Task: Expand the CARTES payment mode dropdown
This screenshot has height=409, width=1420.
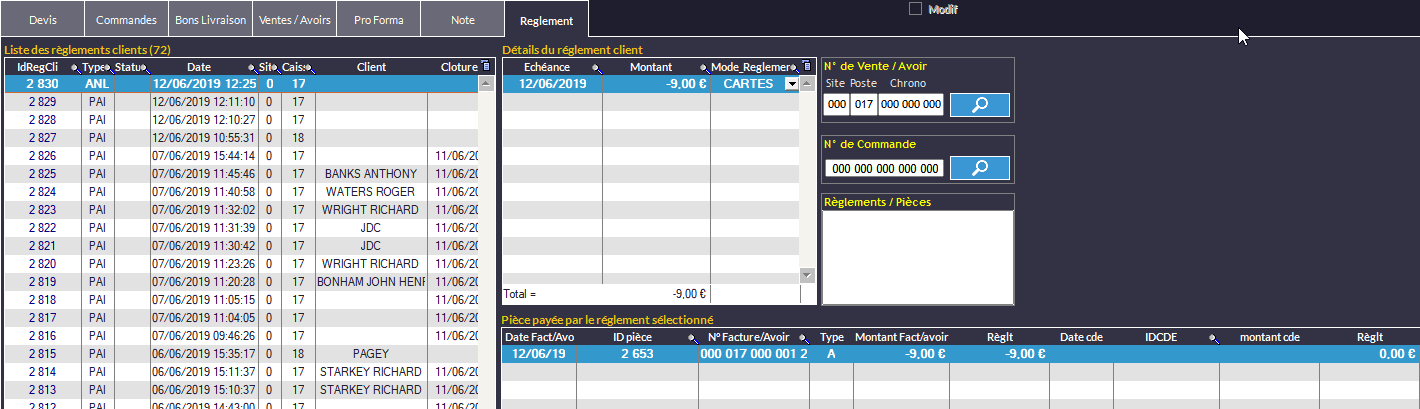Action: 792,85
